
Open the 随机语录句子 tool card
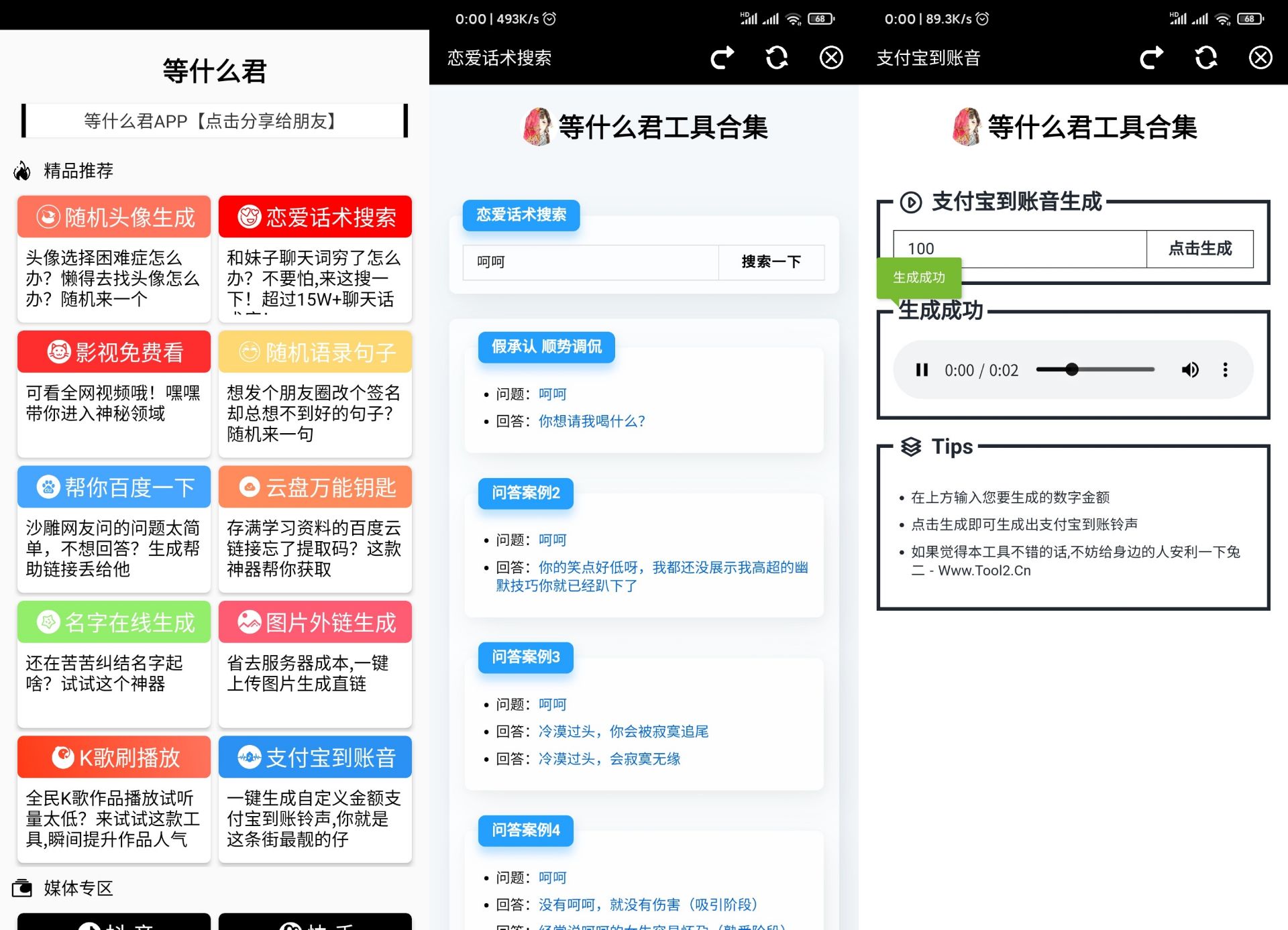[x=315, y=394]
